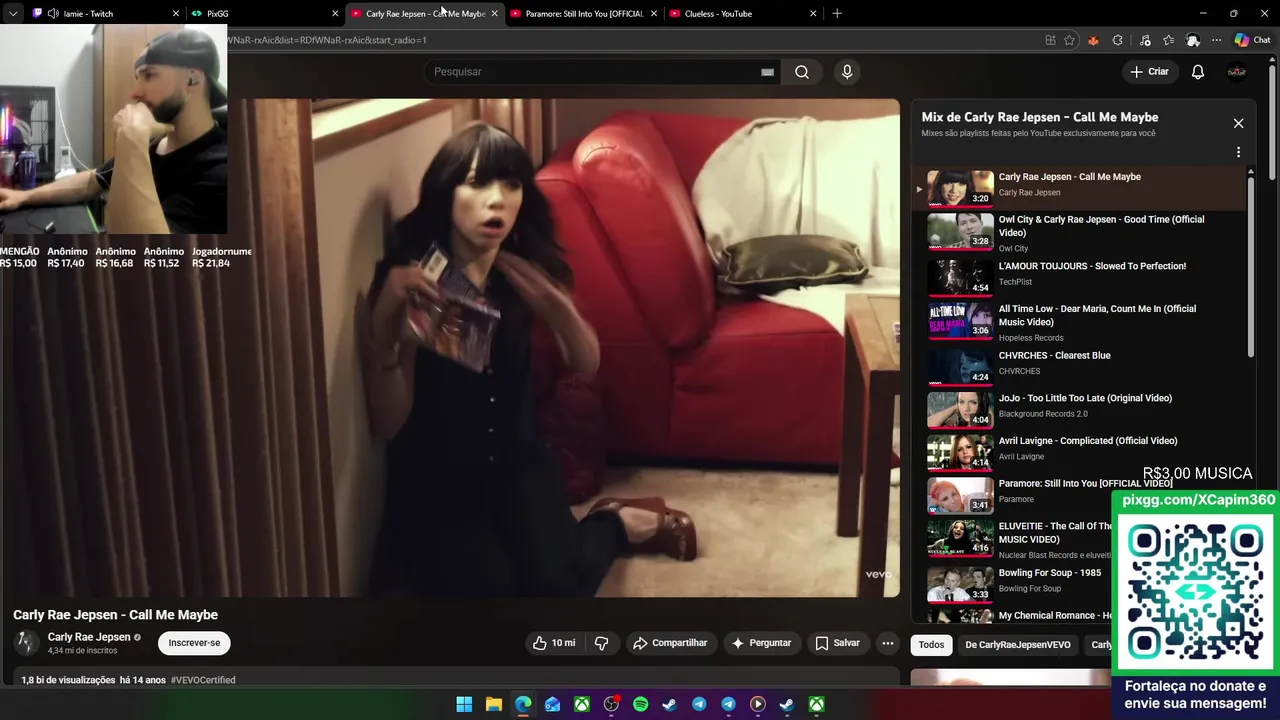Dislike the video with thumbs down
The height and width of the screenshot is (720, 1280).
(x=602, y=643)
